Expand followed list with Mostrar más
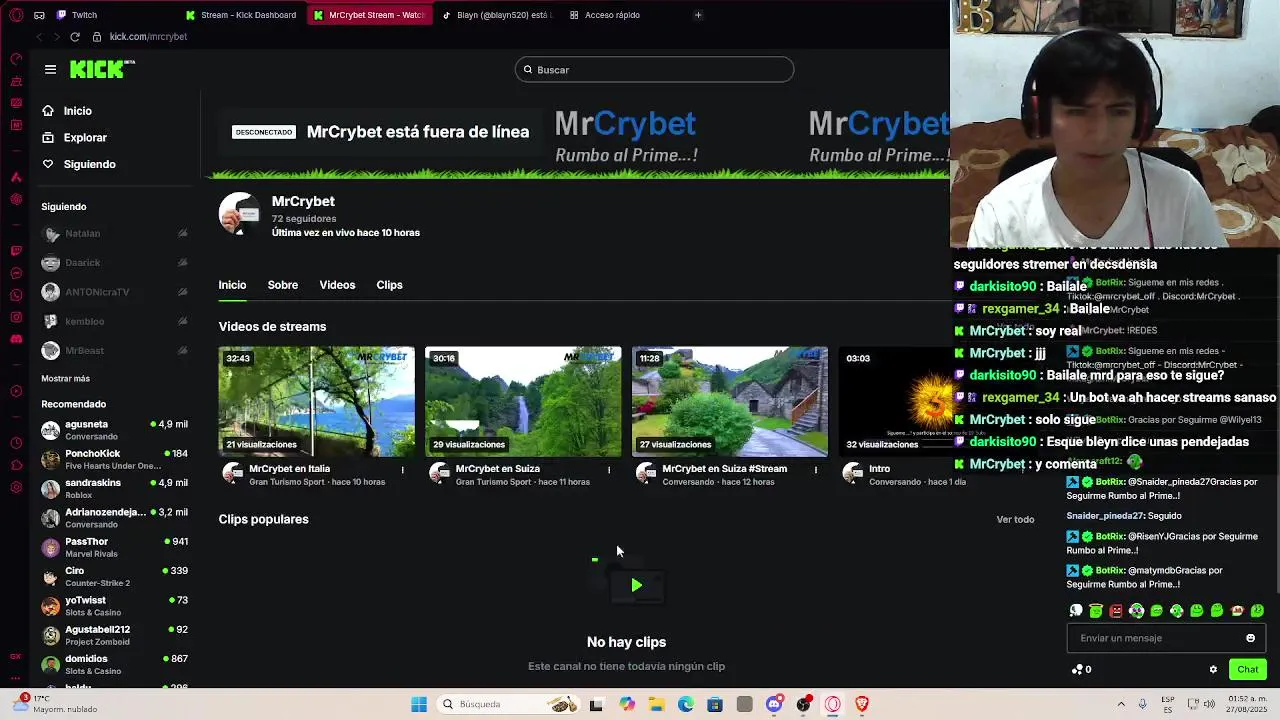 point(65,379)
